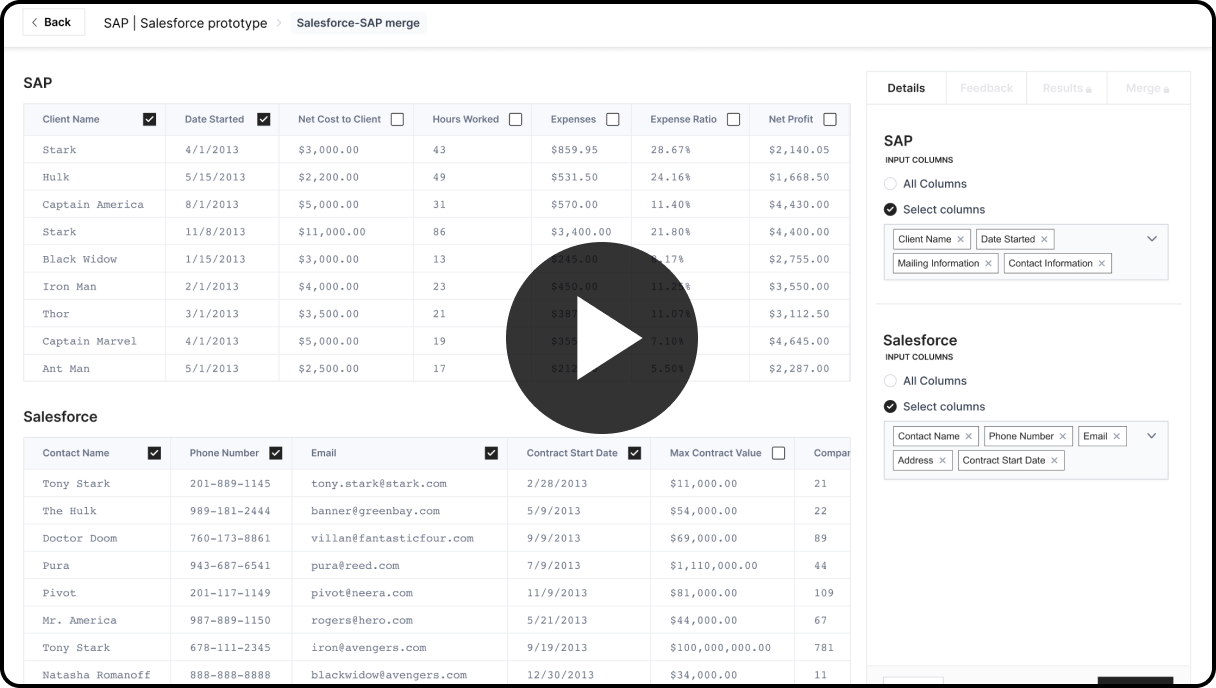Remove the Address tag in Salesforce
The height and width of the screenshot is (688, 1216).
tap(942, 461)
